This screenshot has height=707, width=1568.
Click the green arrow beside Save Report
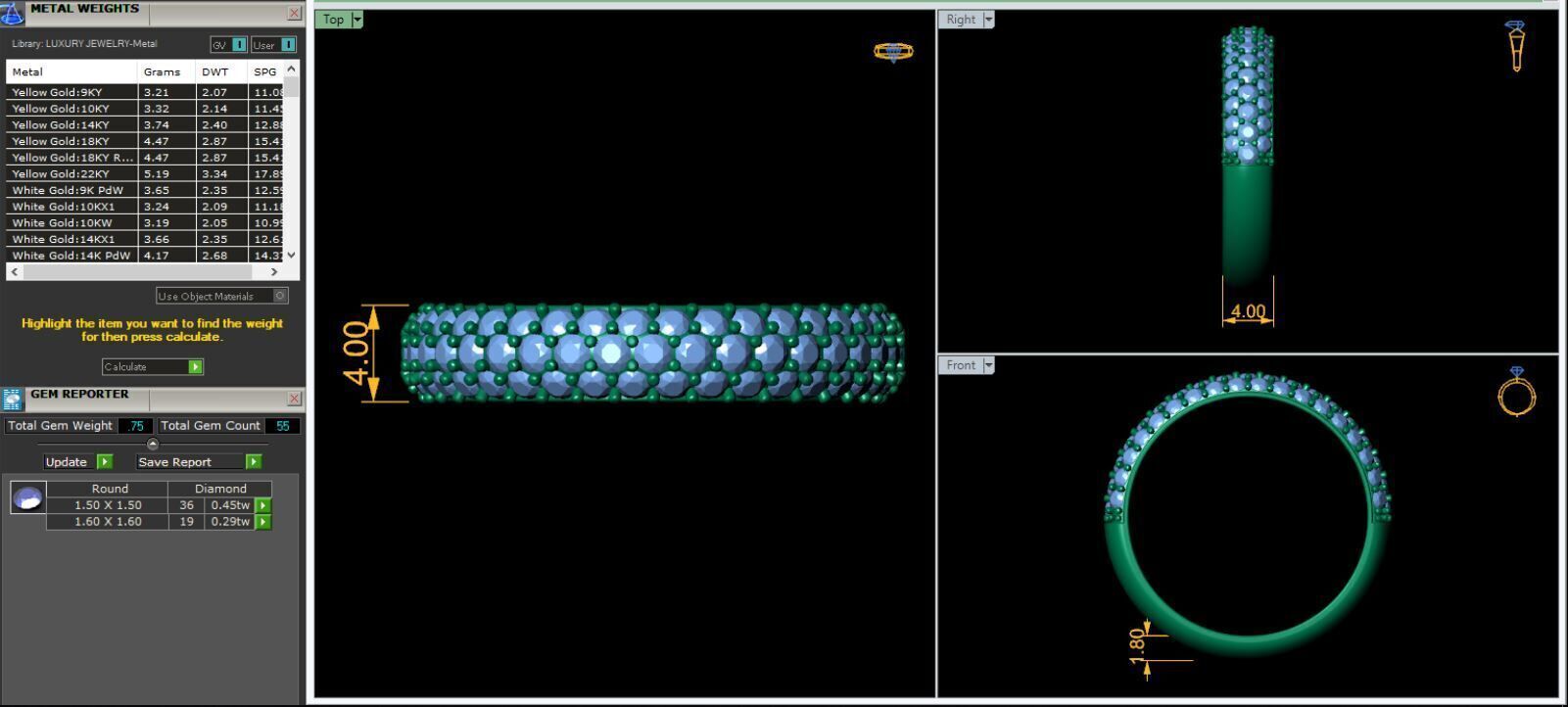coord(254,461)
